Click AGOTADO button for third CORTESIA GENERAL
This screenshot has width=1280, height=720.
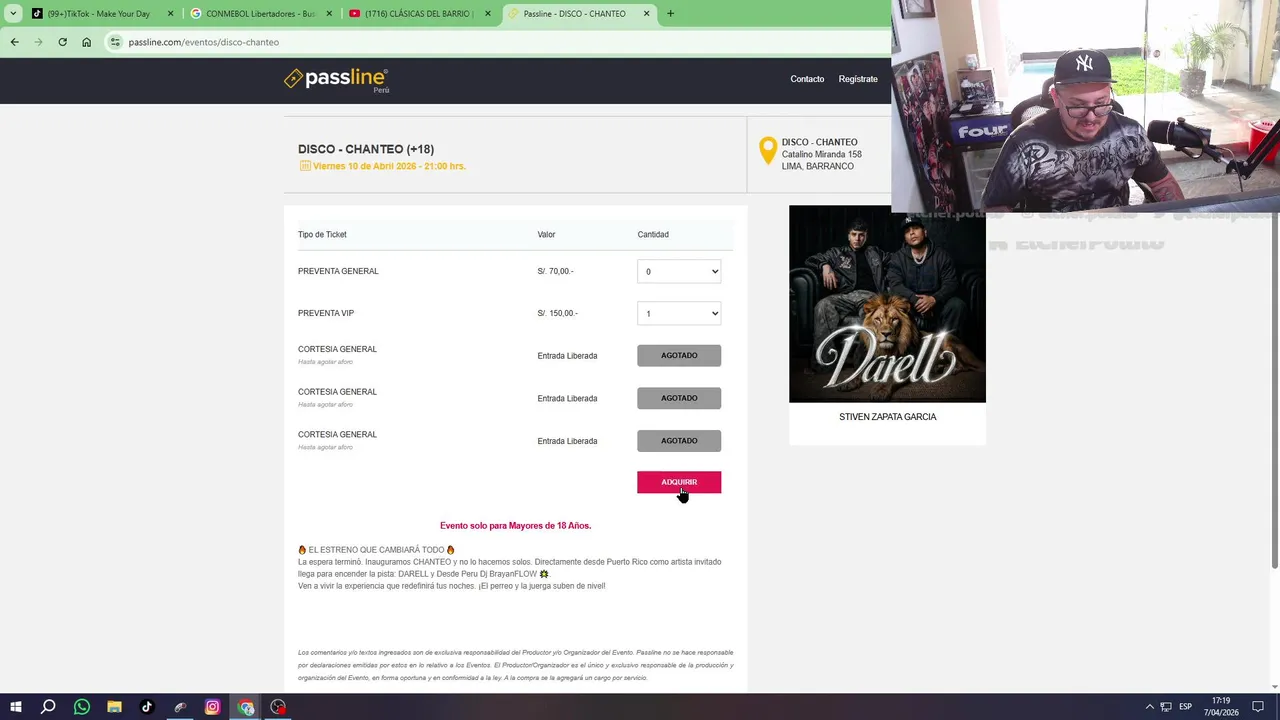point(679,441)
